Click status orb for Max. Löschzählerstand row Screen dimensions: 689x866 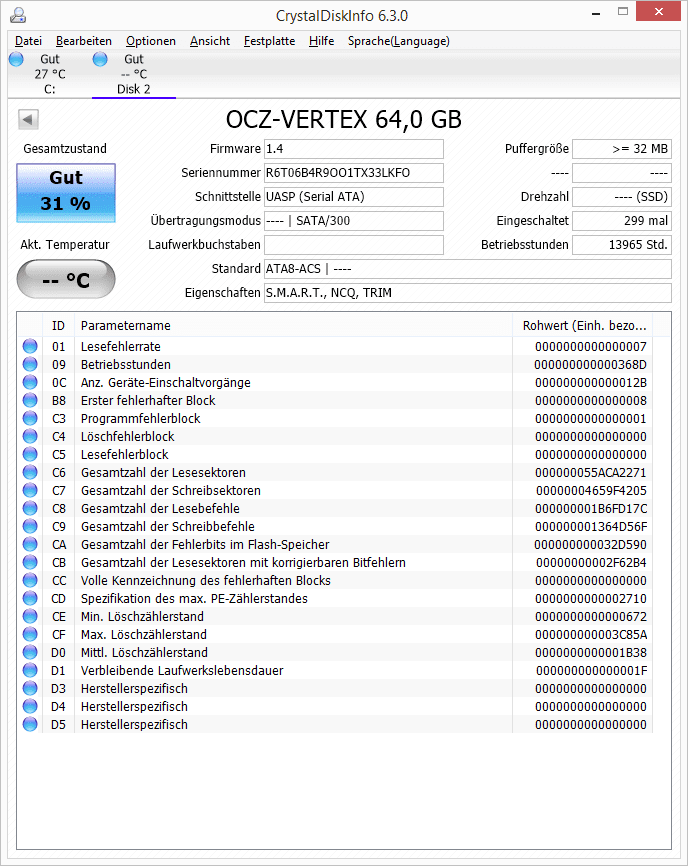(x=30, y=634)
